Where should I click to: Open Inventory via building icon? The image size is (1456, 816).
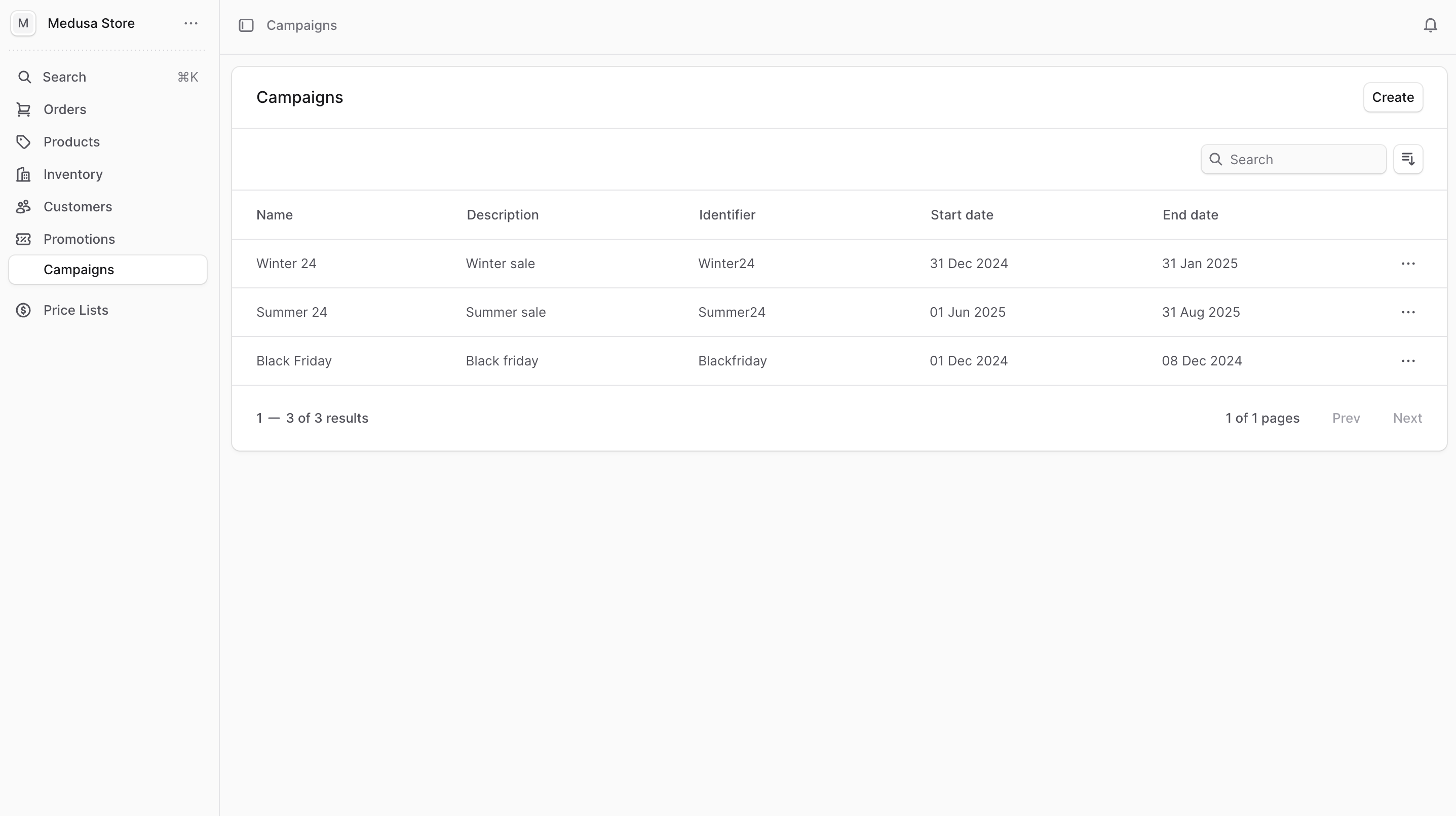[x=23, y=174]
